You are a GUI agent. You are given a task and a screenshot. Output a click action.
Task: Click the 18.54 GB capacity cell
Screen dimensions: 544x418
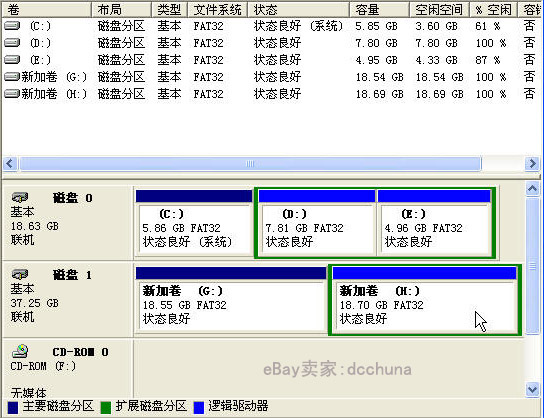tap(380, 77)
